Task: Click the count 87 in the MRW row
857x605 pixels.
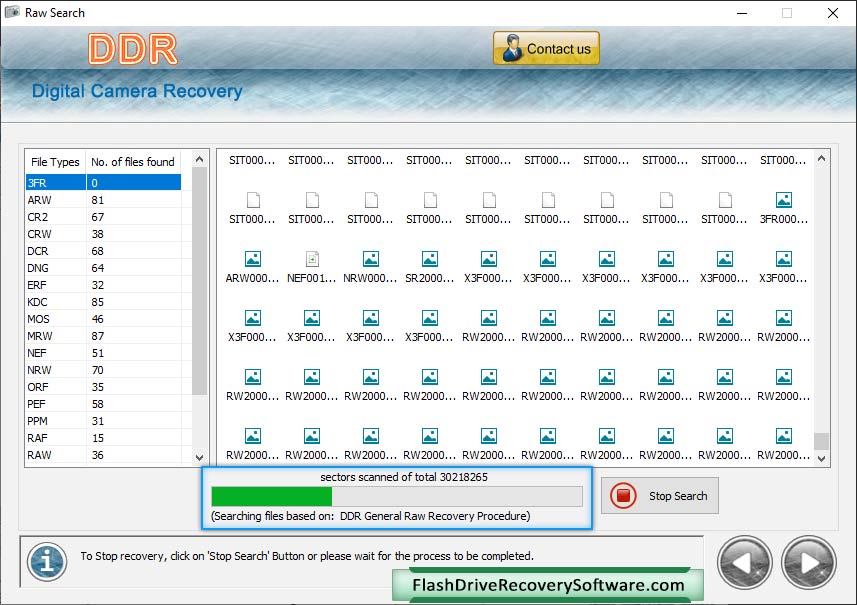Action: click(x=98, y=336)
